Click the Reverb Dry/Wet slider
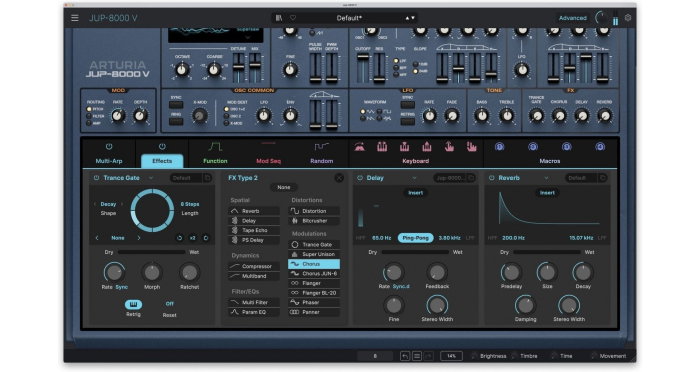The height and width of the screenshot is (372, 700). tap(547, 252)
